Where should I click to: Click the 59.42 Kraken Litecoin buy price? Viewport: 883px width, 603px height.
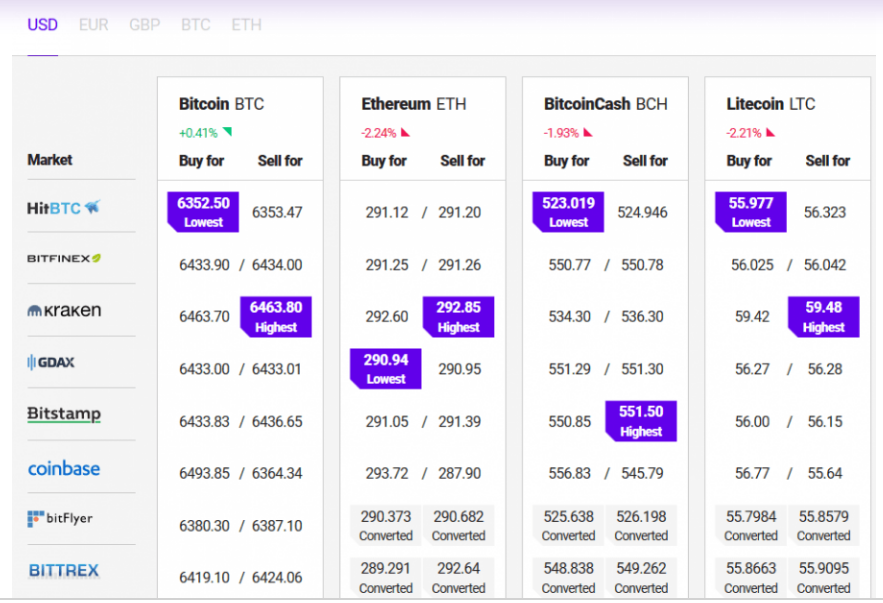click(x=752, y=316)
